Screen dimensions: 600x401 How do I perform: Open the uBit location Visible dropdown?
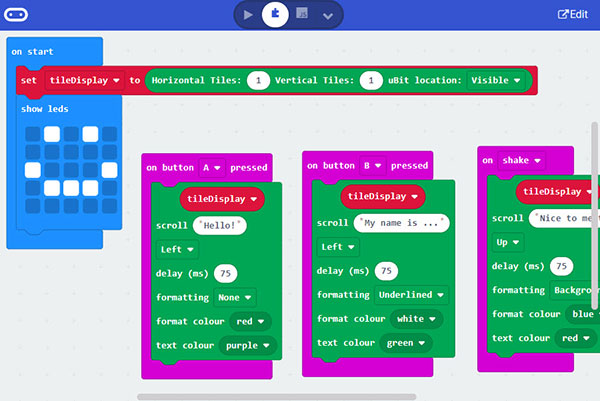point(497,80)
